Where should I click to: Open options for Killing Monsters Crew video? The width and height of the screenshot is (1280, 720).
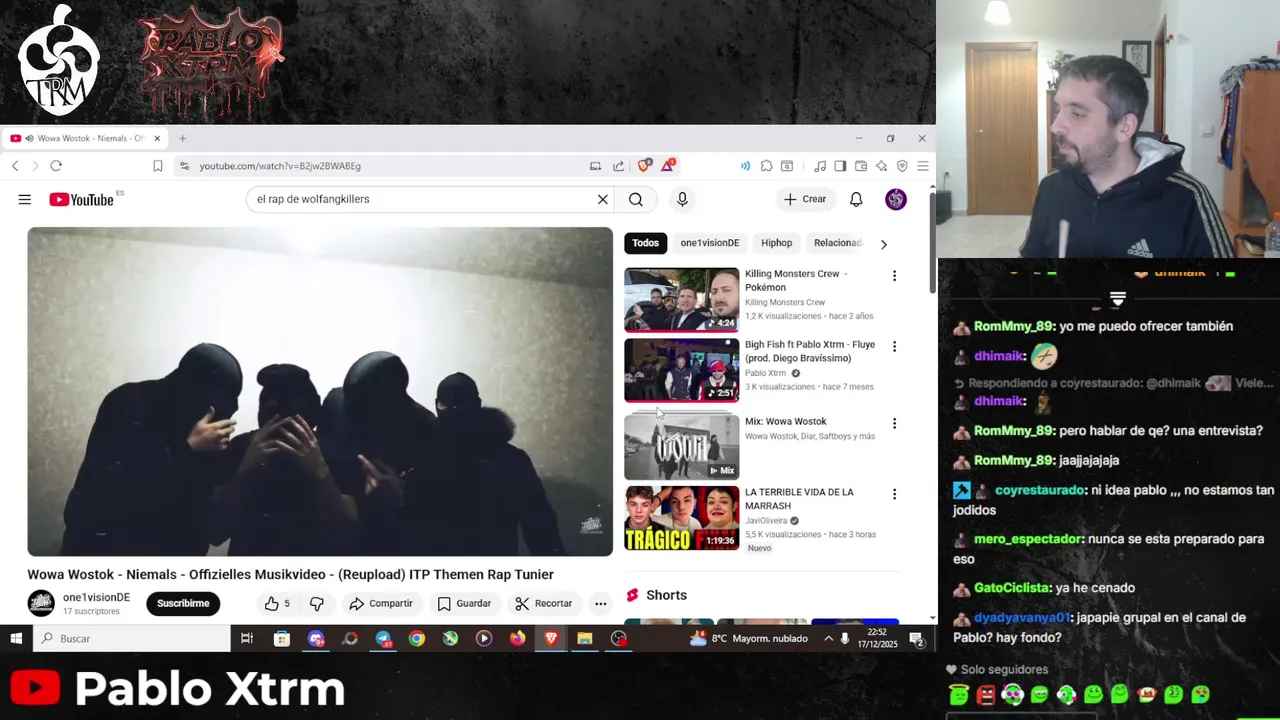tap(894, 276)
